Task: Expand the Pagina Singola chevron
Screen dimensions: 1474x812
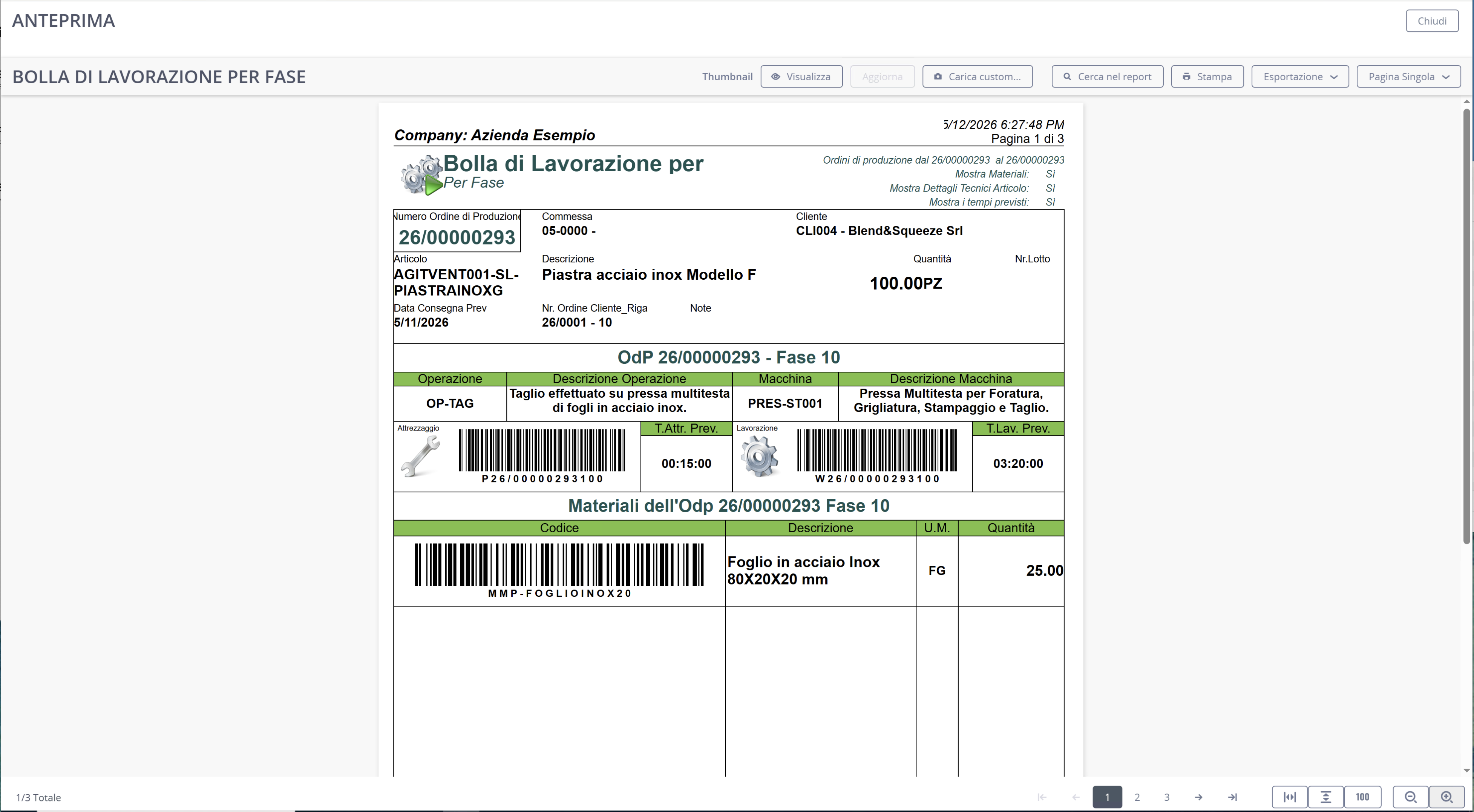Action: click(x=1446, y=77)
